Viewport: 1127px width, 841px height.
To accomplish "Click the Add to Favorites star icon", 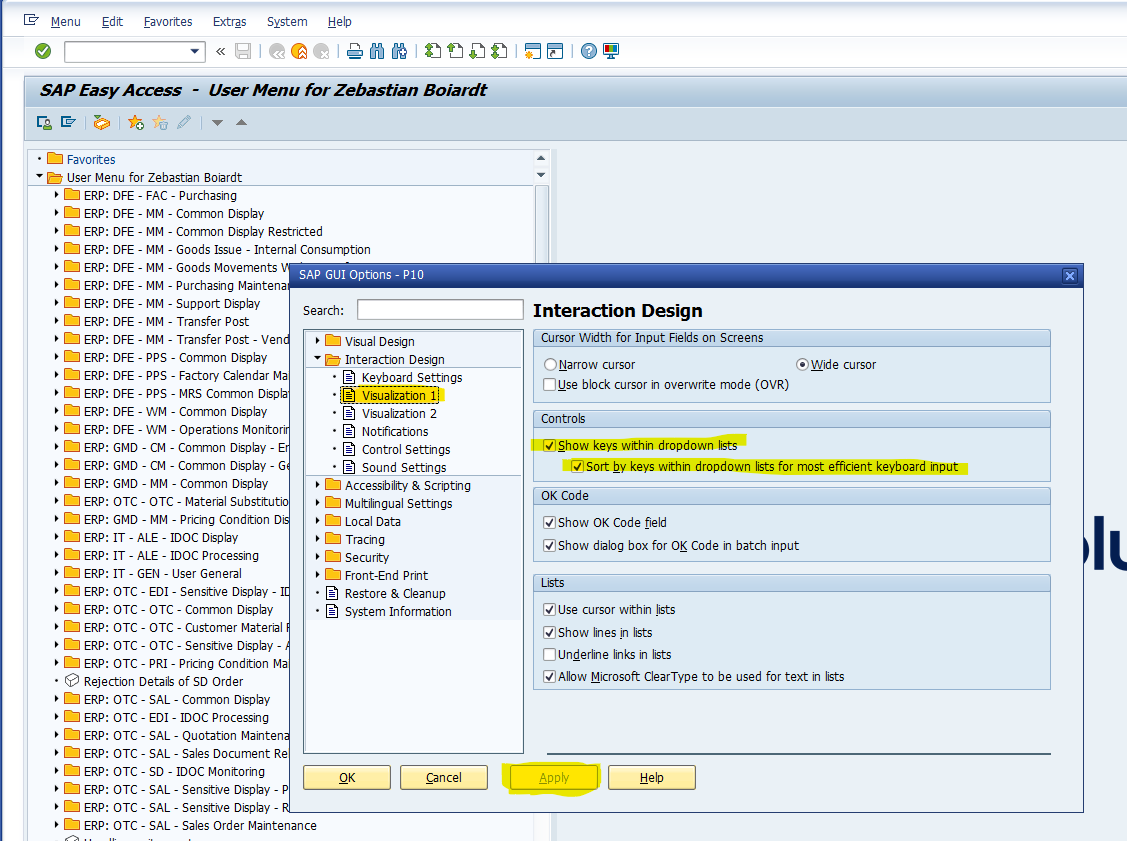I will pos(135,123).
